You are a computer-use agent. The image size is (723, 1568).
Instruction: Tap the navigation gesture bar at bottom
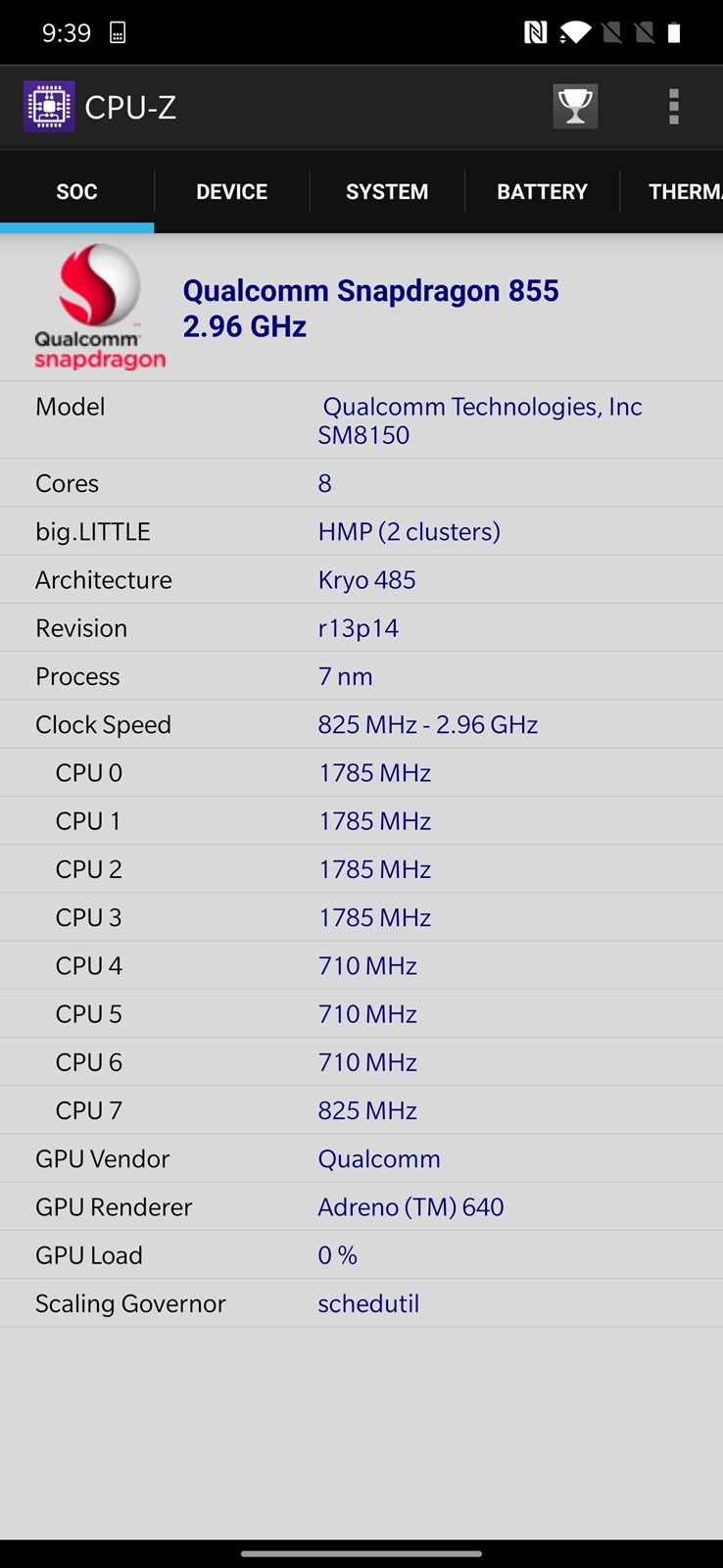click(x=361, y=1553)
